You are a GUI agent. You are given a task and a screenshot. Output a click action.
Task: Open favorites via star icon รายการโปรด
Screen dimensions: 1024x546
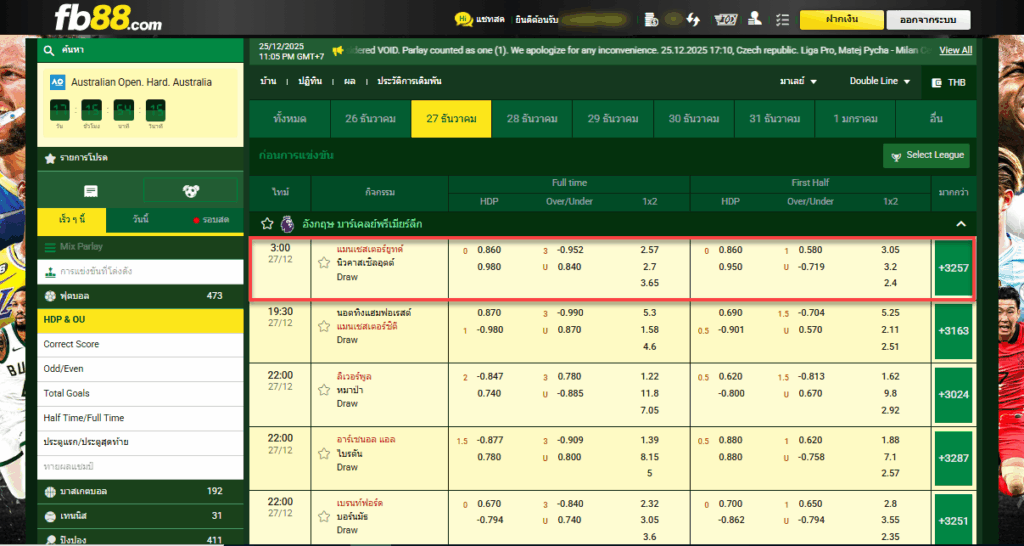click(50, 158)
